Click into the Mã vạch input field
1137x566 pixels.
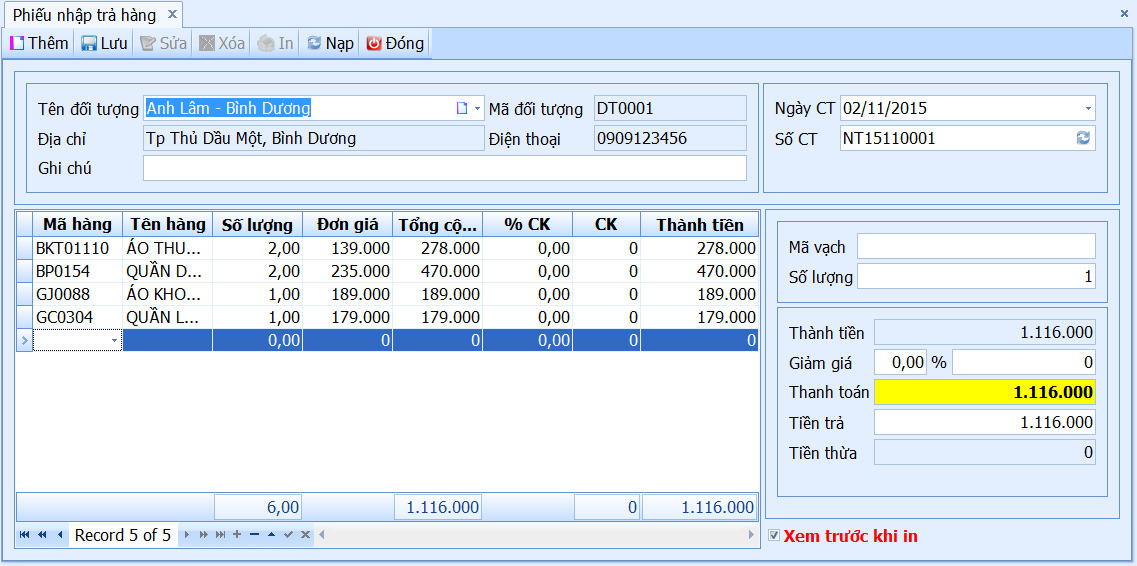[976, 246]
